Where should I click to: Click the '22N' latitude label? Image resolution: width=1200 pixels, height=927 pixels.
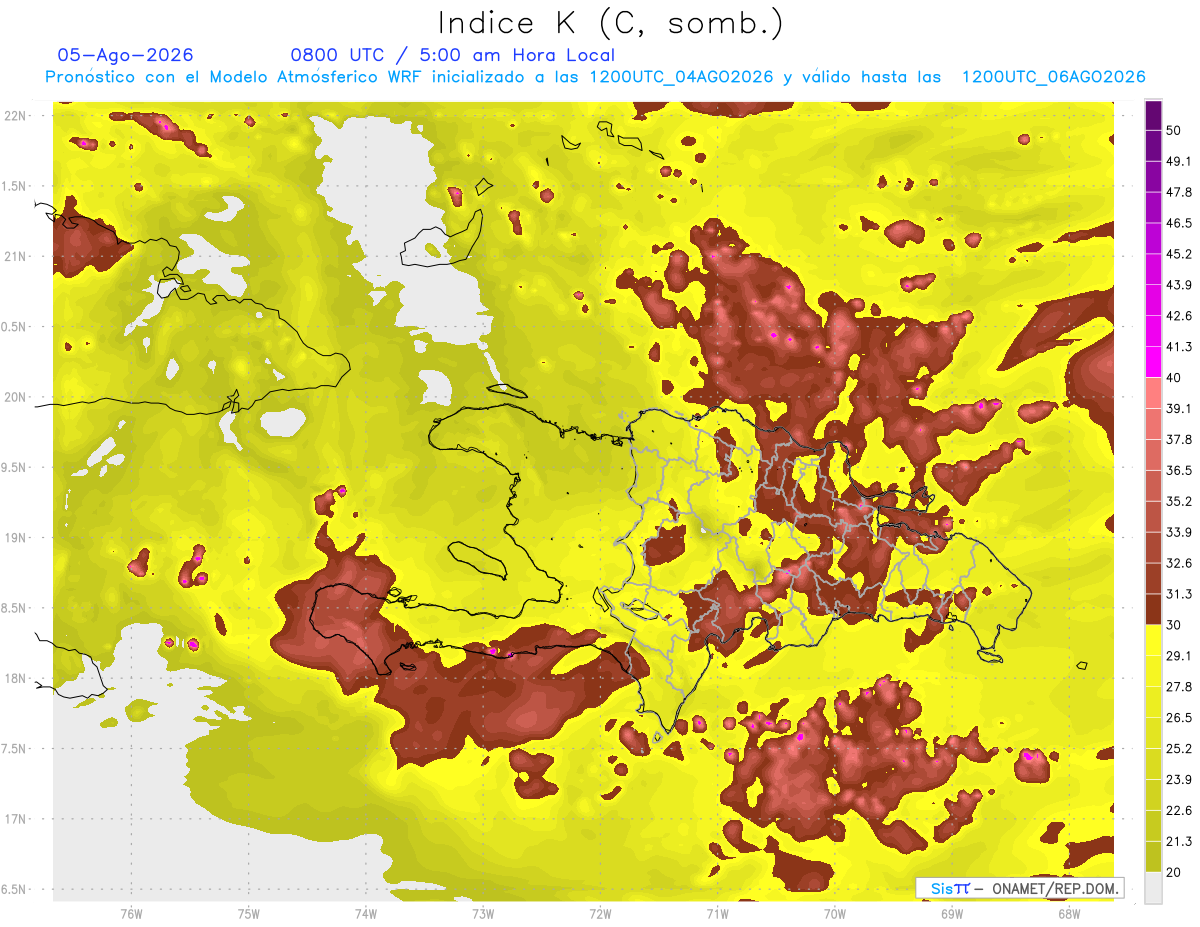pos(15,116)
